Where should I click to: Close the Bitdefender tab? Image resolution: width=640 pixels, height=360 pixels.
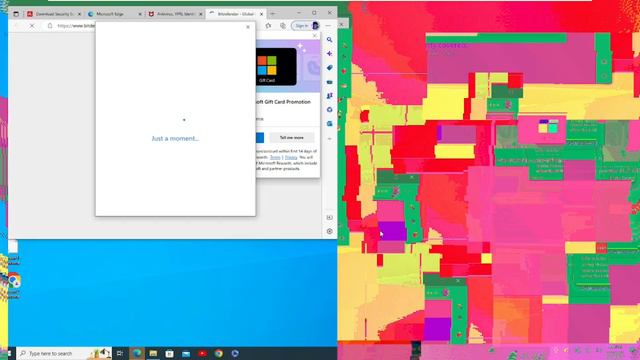(261, 14)
